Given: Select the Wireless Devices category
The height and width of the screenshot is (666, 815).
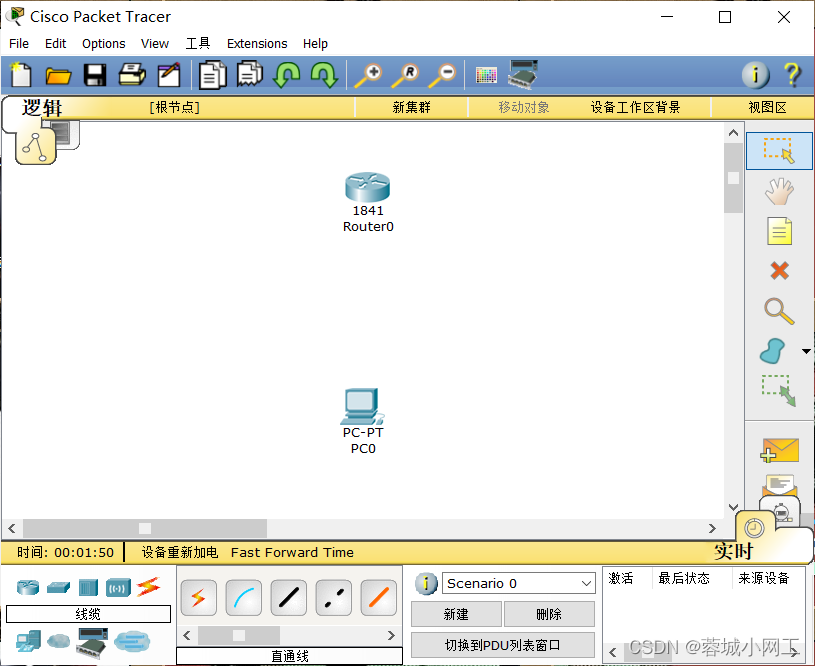Looking at the screenshot, I should coord(119,587).
